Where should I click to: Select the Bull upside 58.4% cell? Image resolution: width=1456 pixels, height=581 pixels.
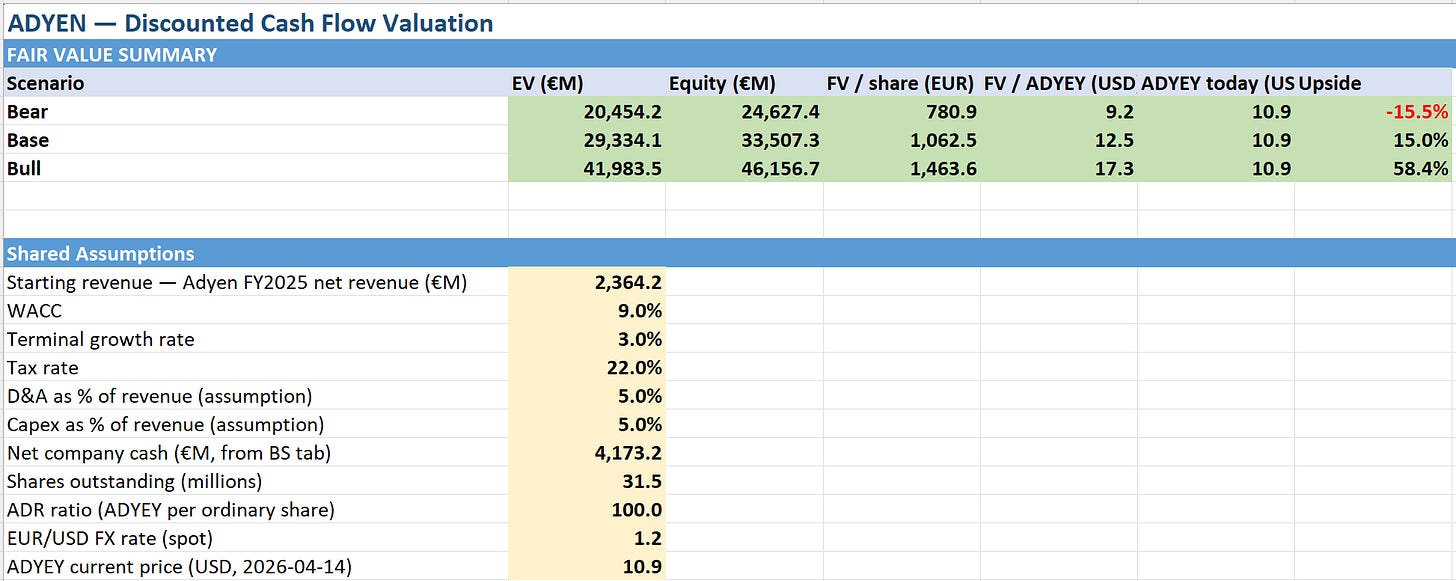click(1375, 168)
